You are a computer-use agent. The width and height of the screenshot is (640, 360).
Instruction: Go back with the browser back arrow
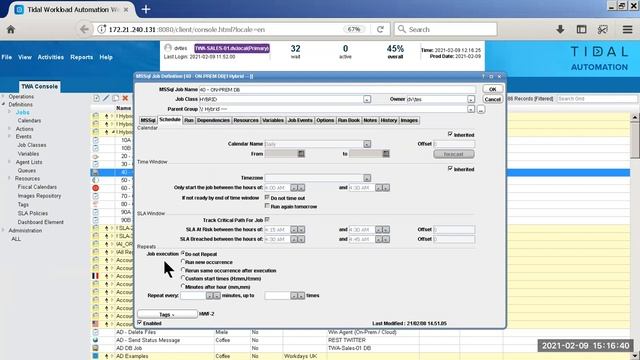[x=84, y=29]
